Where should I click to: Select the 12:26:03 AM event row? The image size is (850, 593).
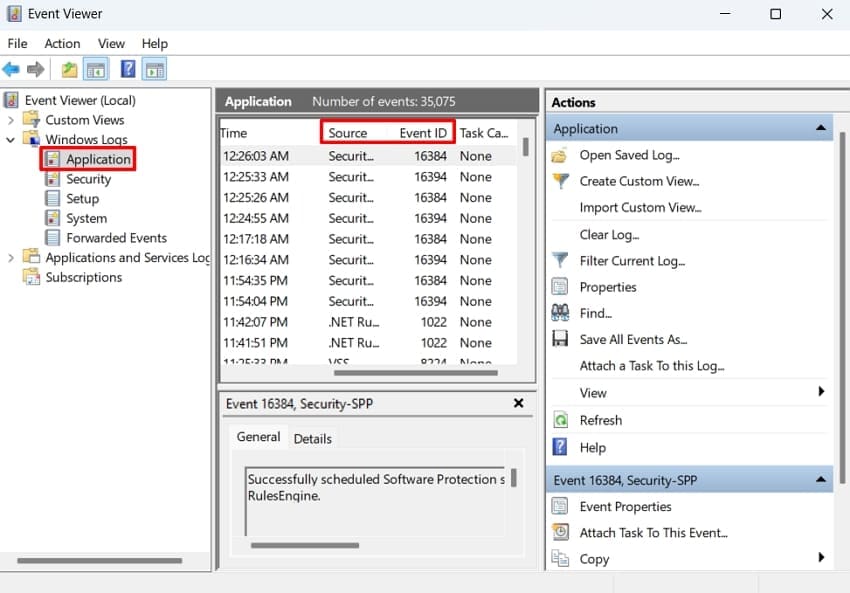[x=369, y=156]
